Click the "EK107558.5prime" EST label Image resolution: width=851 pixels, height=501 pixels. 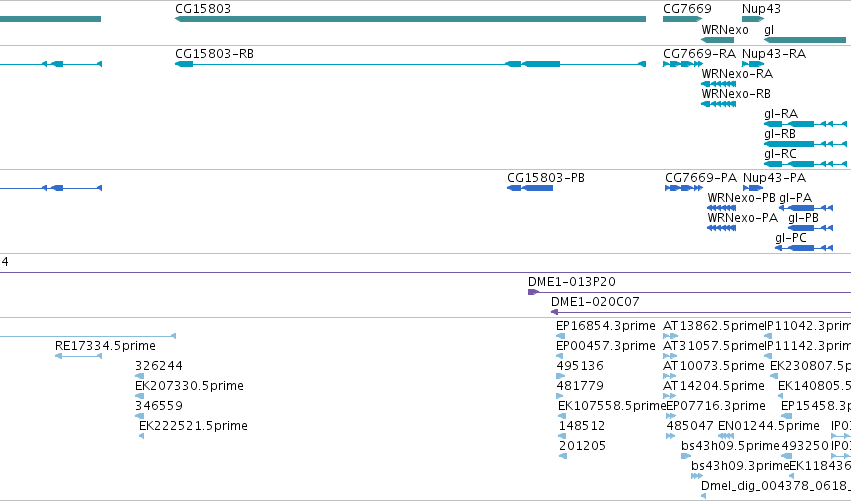coord(612,406)
